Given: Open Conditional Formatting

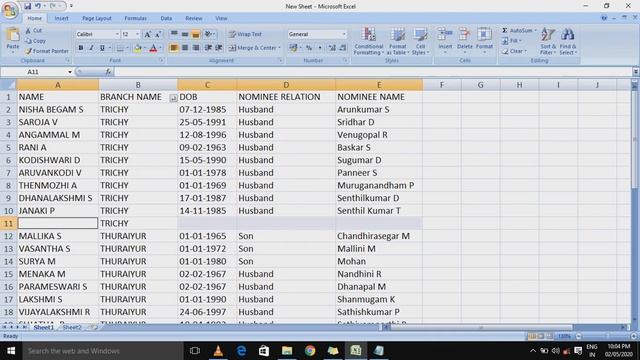Looking at the screenshot, I should coord(369,41).
